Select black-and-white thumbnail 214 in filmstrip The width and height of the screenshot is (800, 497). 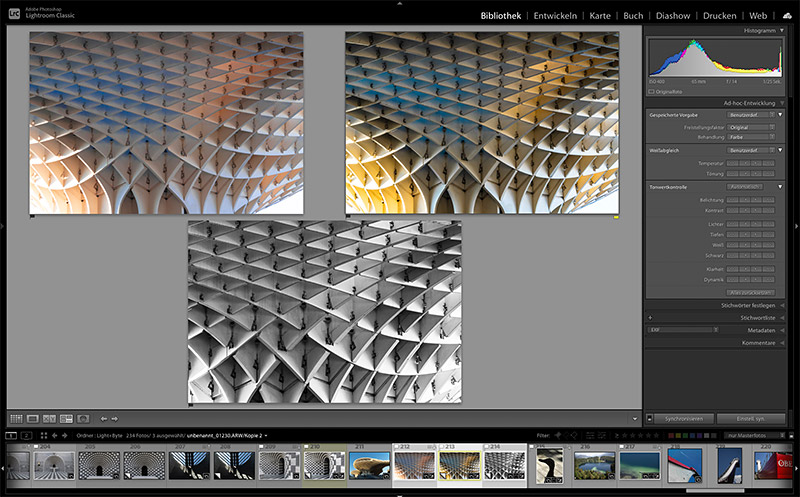(505, 466)
